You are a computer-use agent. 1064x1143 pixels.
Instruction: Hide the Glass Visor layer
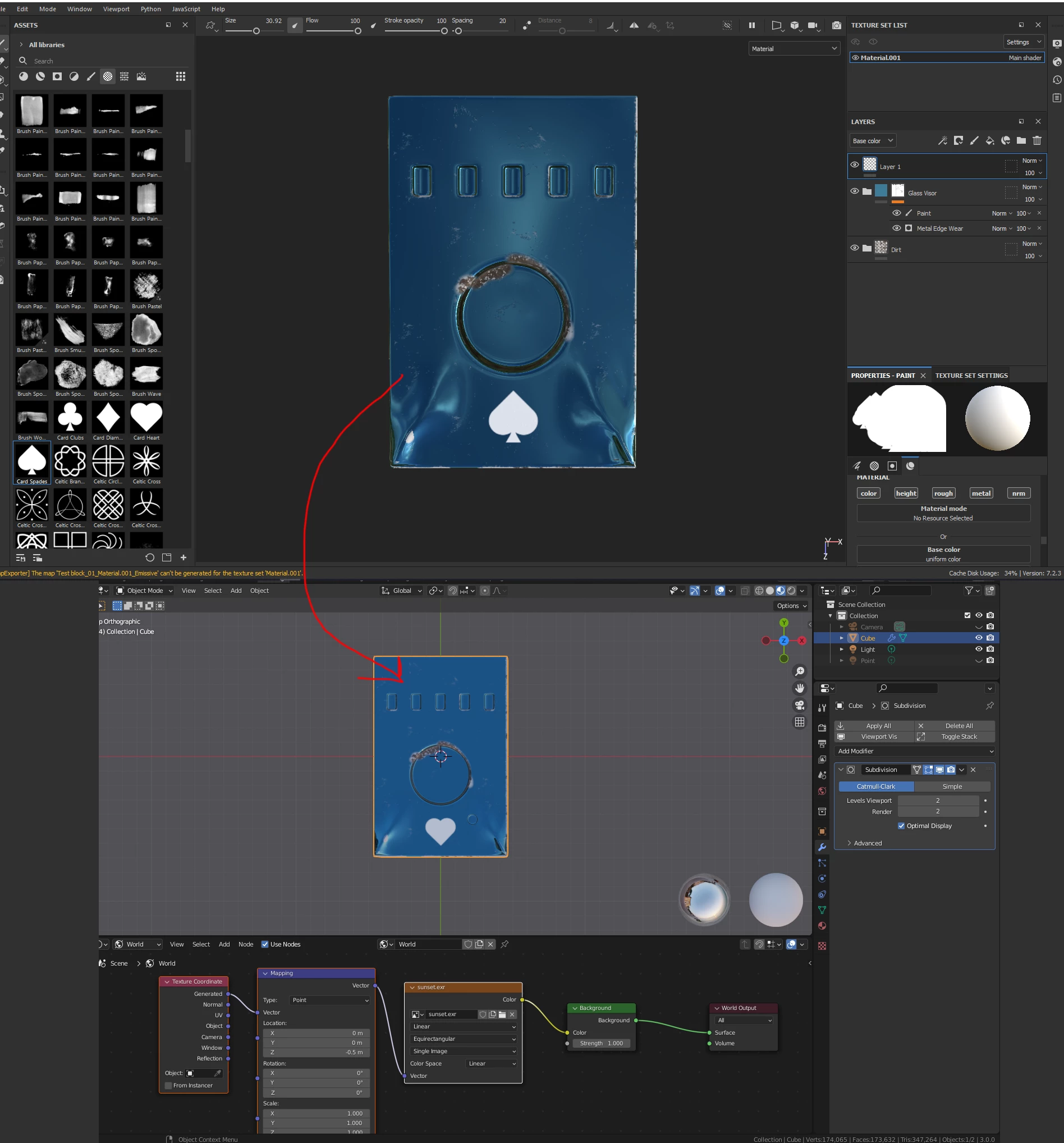855,191
